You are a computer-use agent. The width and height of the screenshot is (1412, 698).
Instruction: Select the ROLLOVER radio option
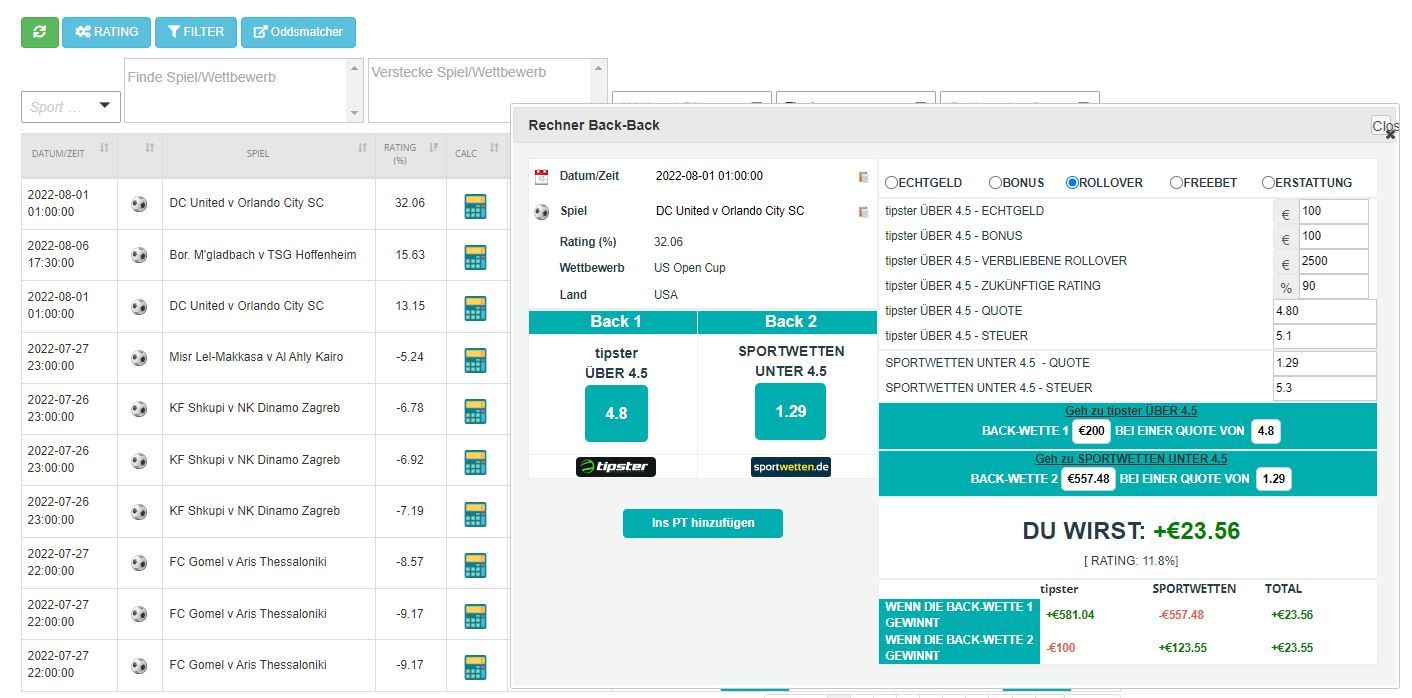(x=1072, y=183)
